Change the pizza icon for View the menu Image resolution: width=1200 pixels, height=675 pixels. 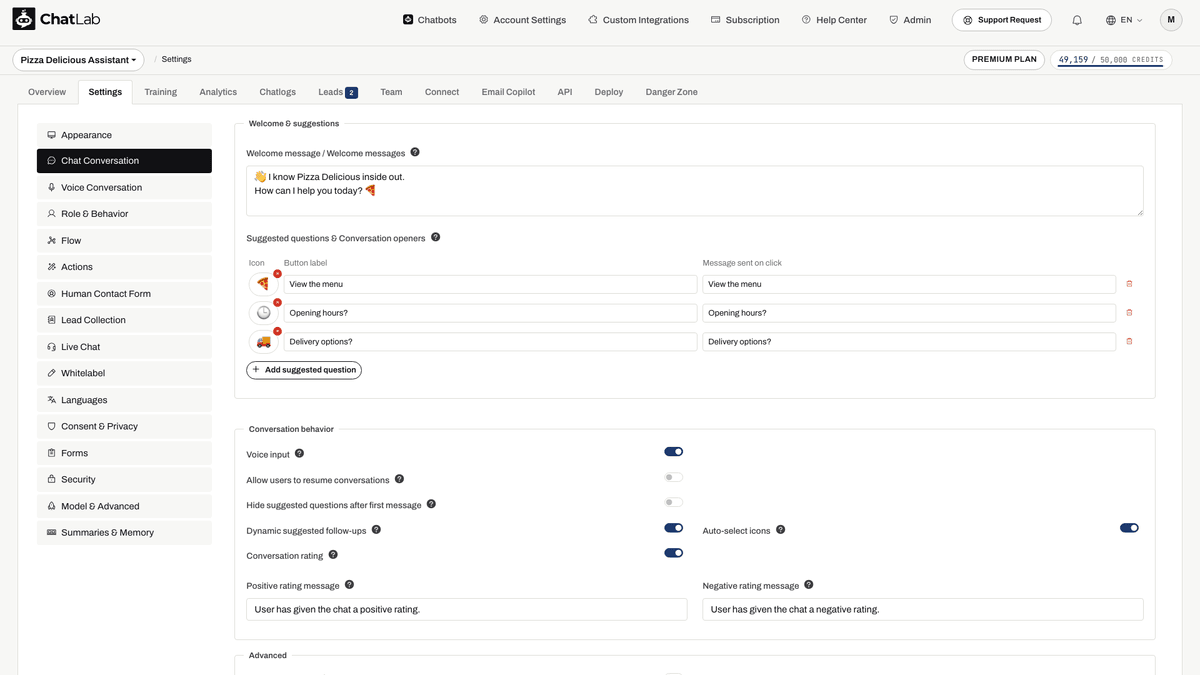click(263, 284)
